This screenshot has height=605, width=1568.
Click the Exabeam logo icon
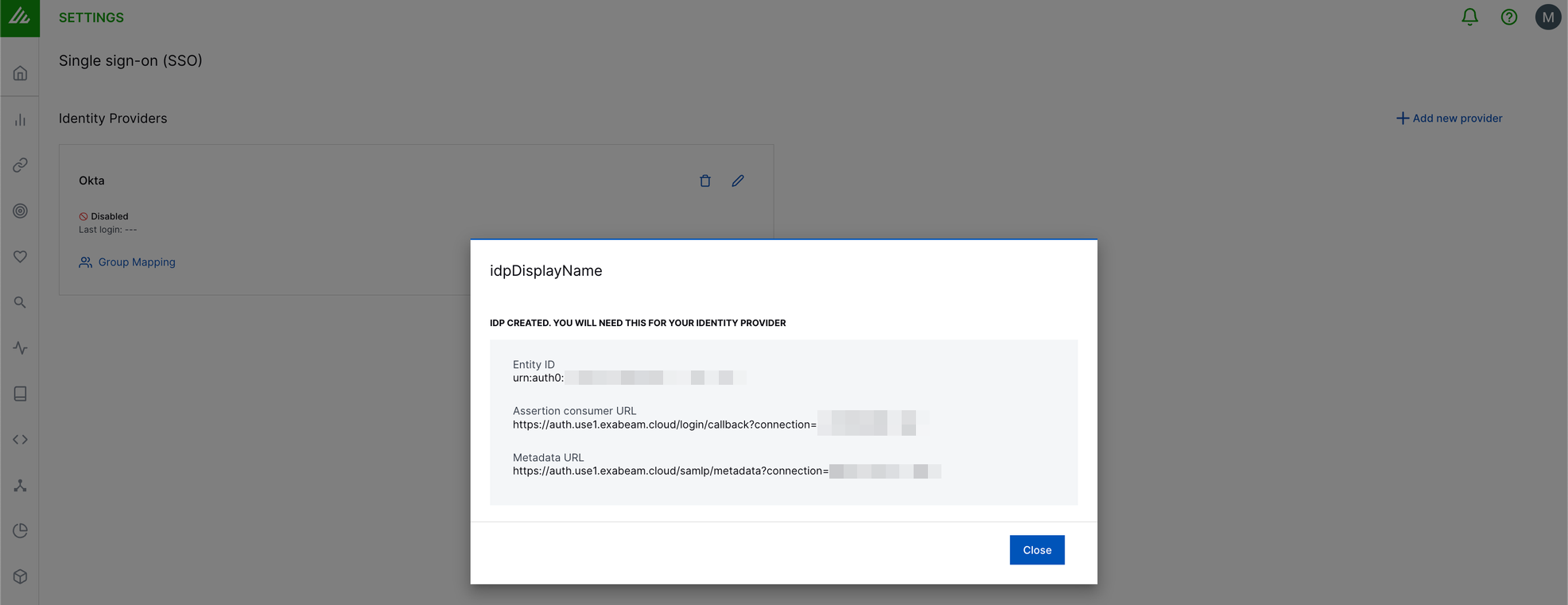[20, 17]
